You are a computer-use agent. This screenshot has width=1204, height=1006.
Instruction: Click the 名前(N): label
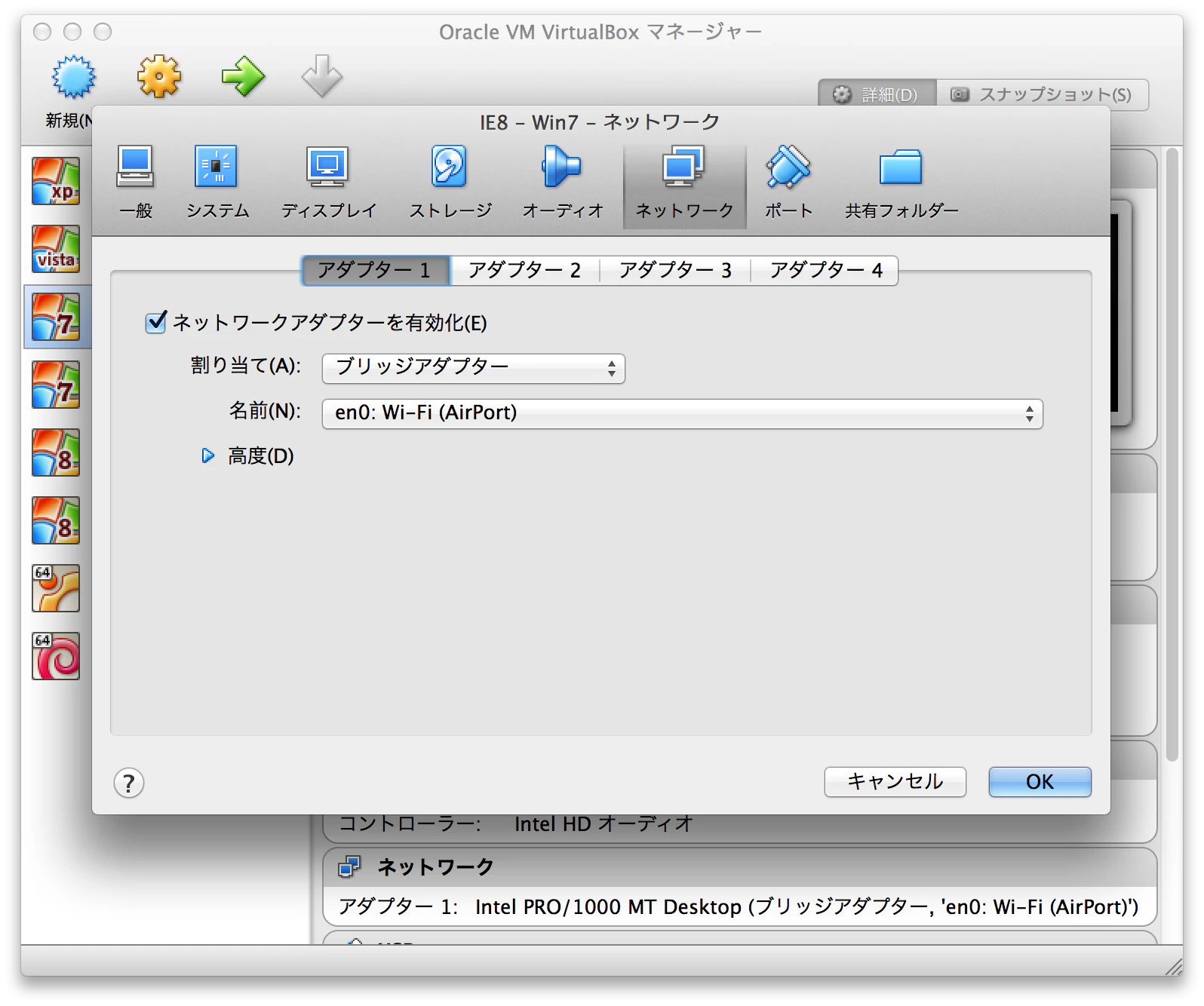(265, 411)
